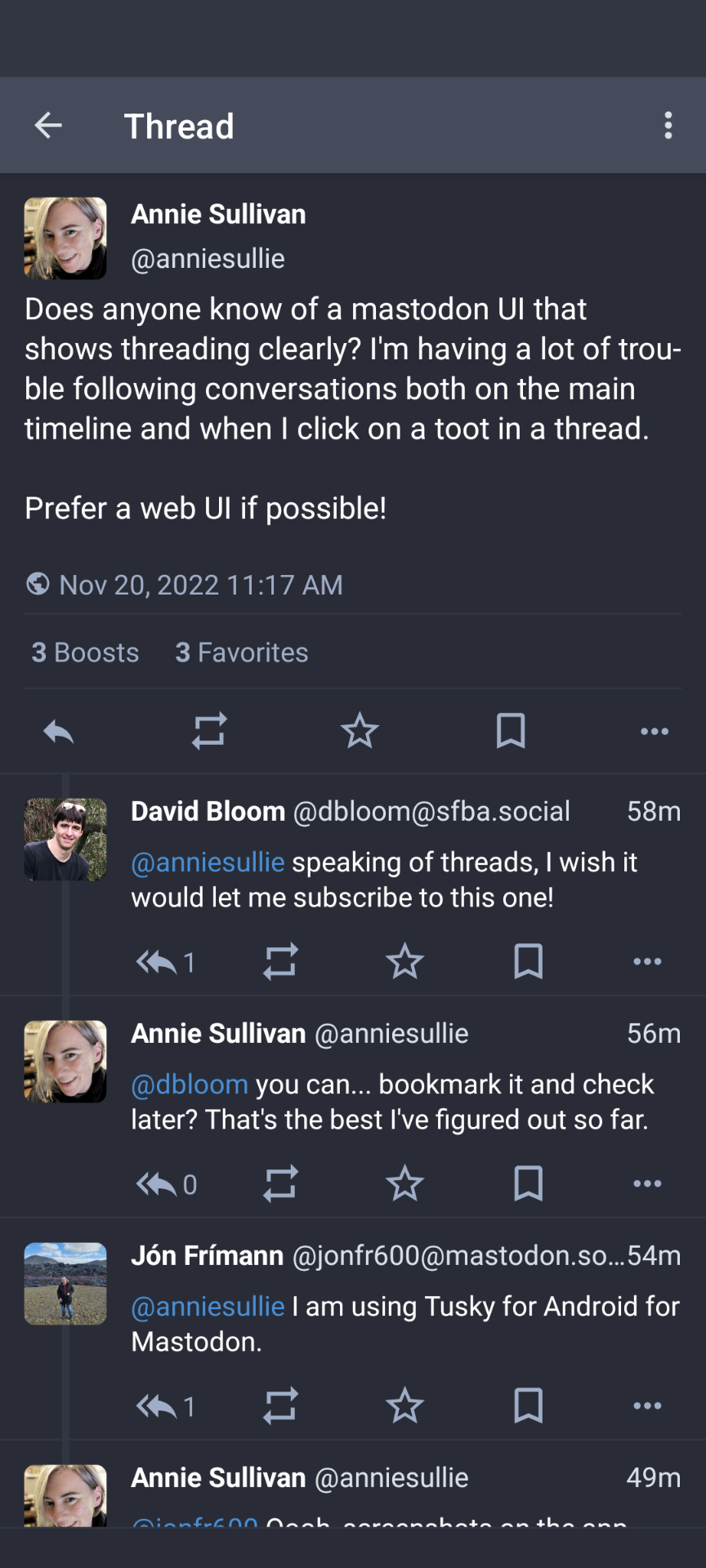Open the @anniesullie mention in David's reply
This screenshot has width=706, height=1568.
tap(207, 862)
